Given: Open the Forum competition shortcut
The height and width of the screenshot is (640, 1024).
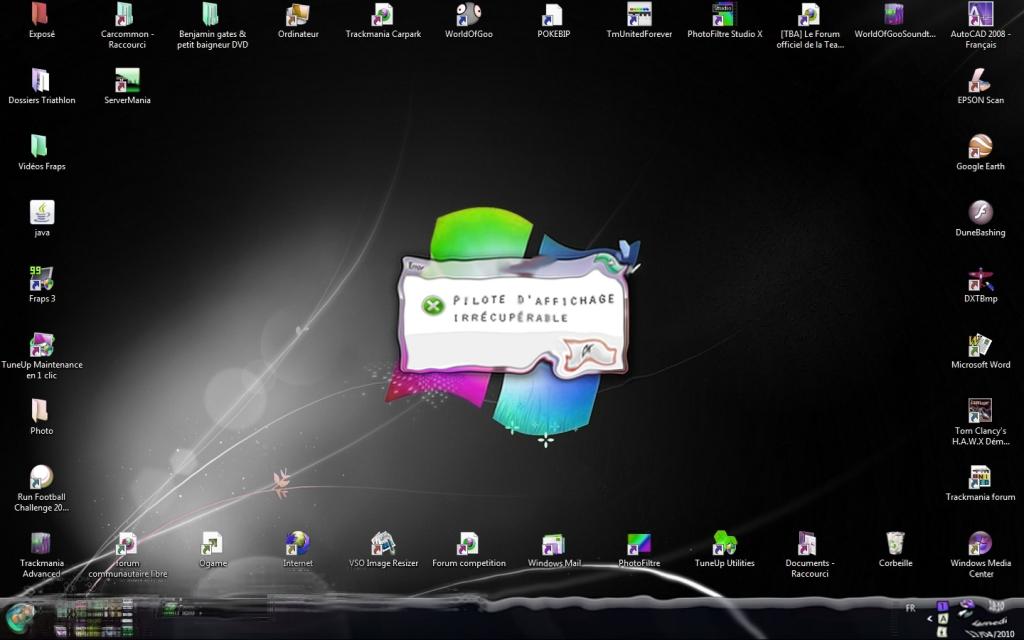Looking at the screenshot, I should (x=468, y=543).
